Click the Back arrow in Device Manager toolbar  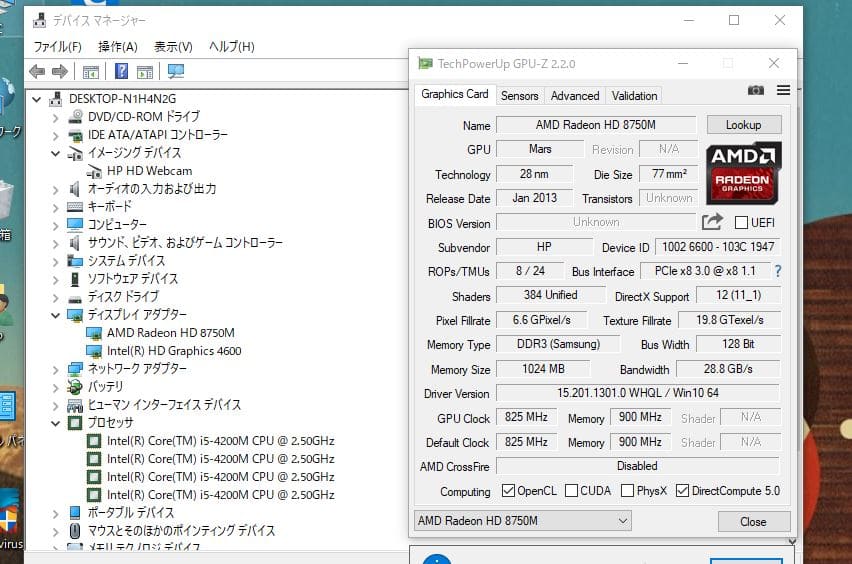pyautogui.click(x=37, y=71)
